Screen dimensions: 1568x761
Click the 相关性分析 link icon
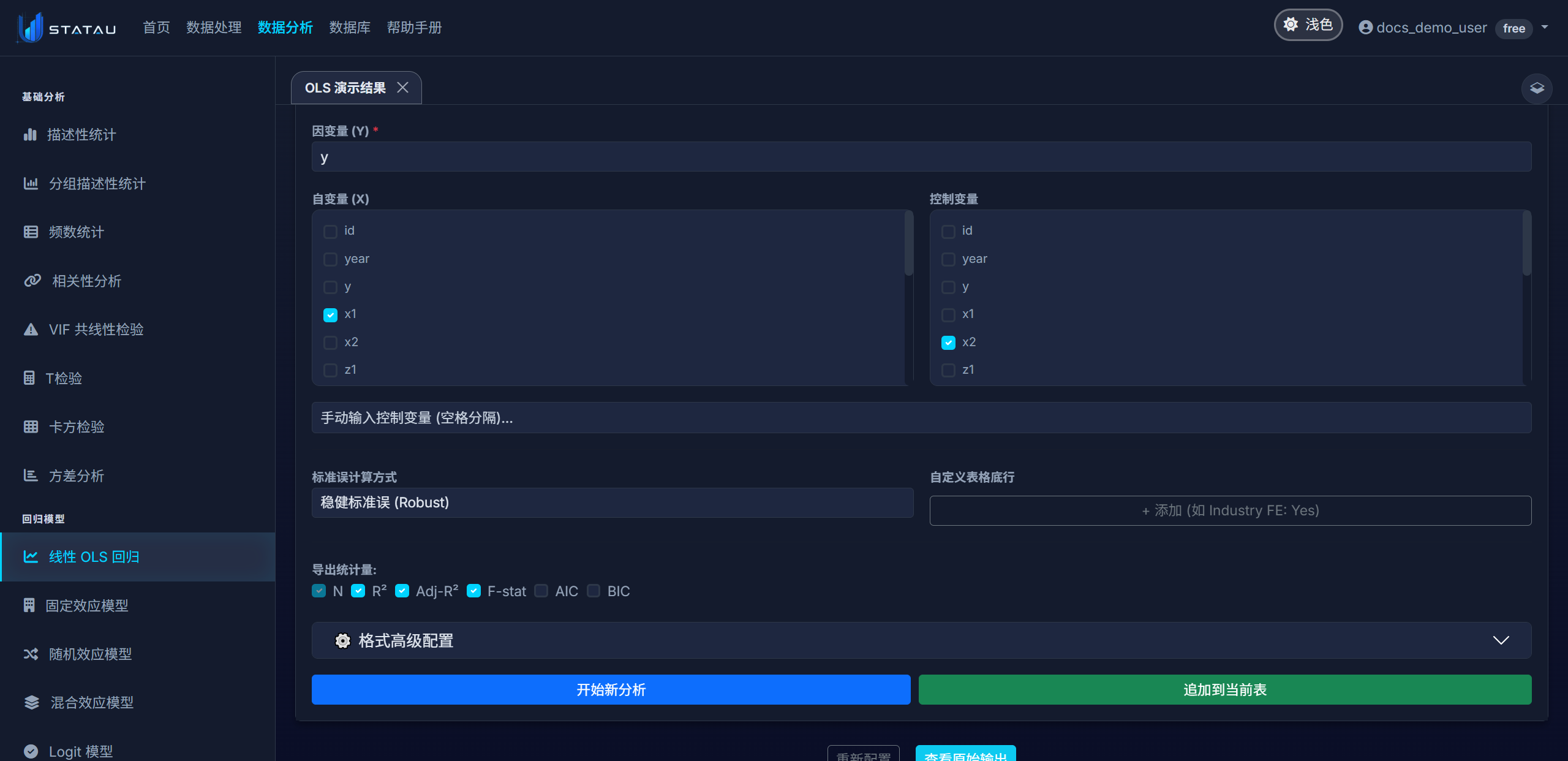point(32,281)
